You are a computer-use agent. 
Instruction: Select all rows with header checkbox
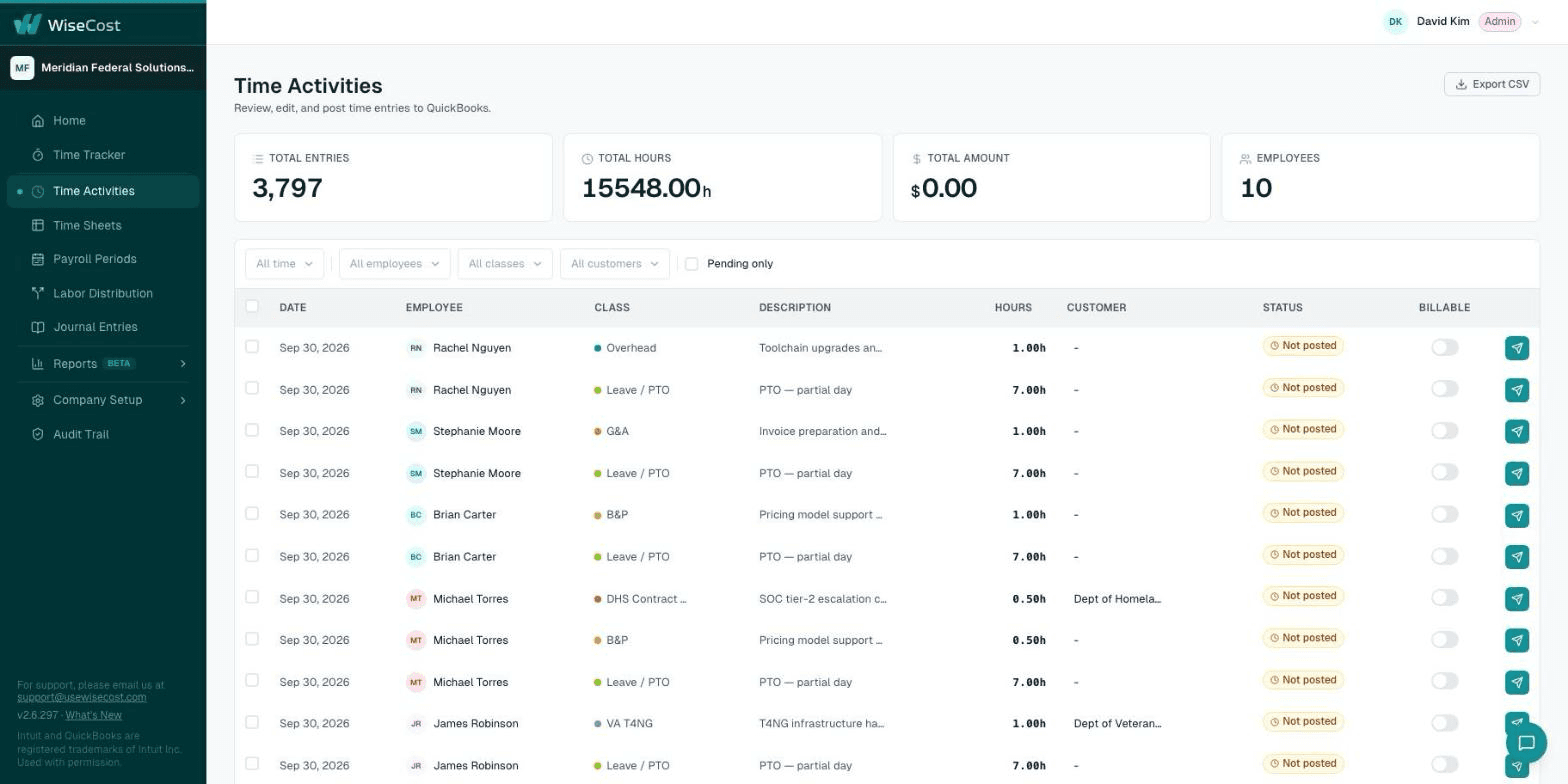tap(252, 307)
